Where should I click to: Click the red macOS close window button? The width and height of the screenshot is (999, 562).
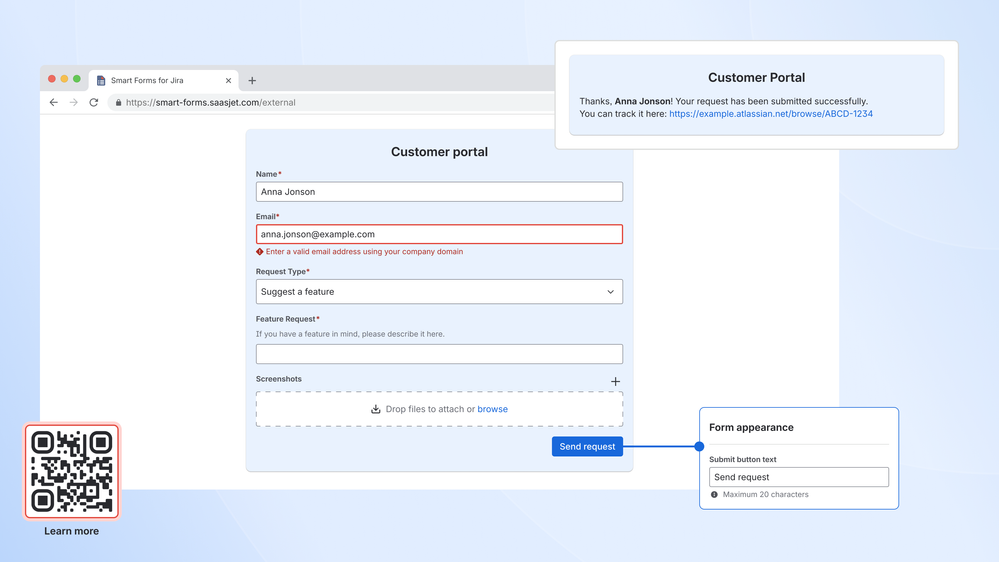(x=52, y=79)
